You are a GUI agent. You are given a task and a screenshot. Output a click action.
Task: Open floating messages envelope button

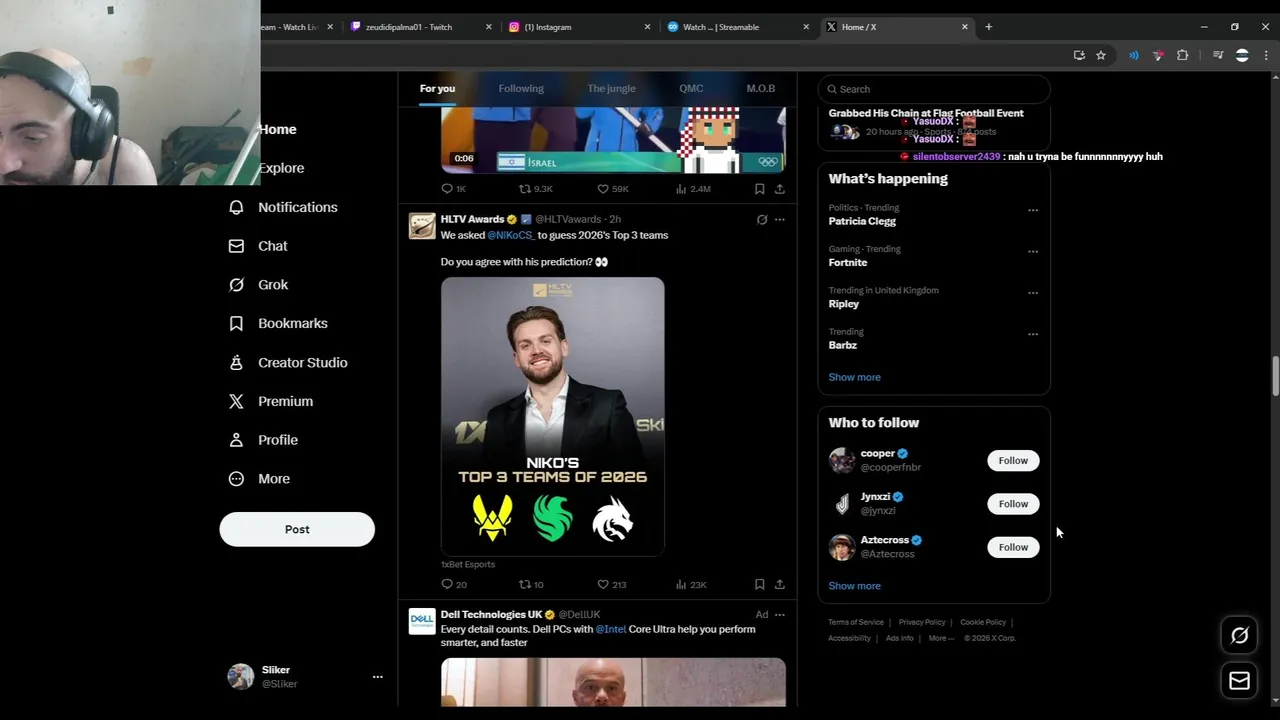[x=1239, y=681]
